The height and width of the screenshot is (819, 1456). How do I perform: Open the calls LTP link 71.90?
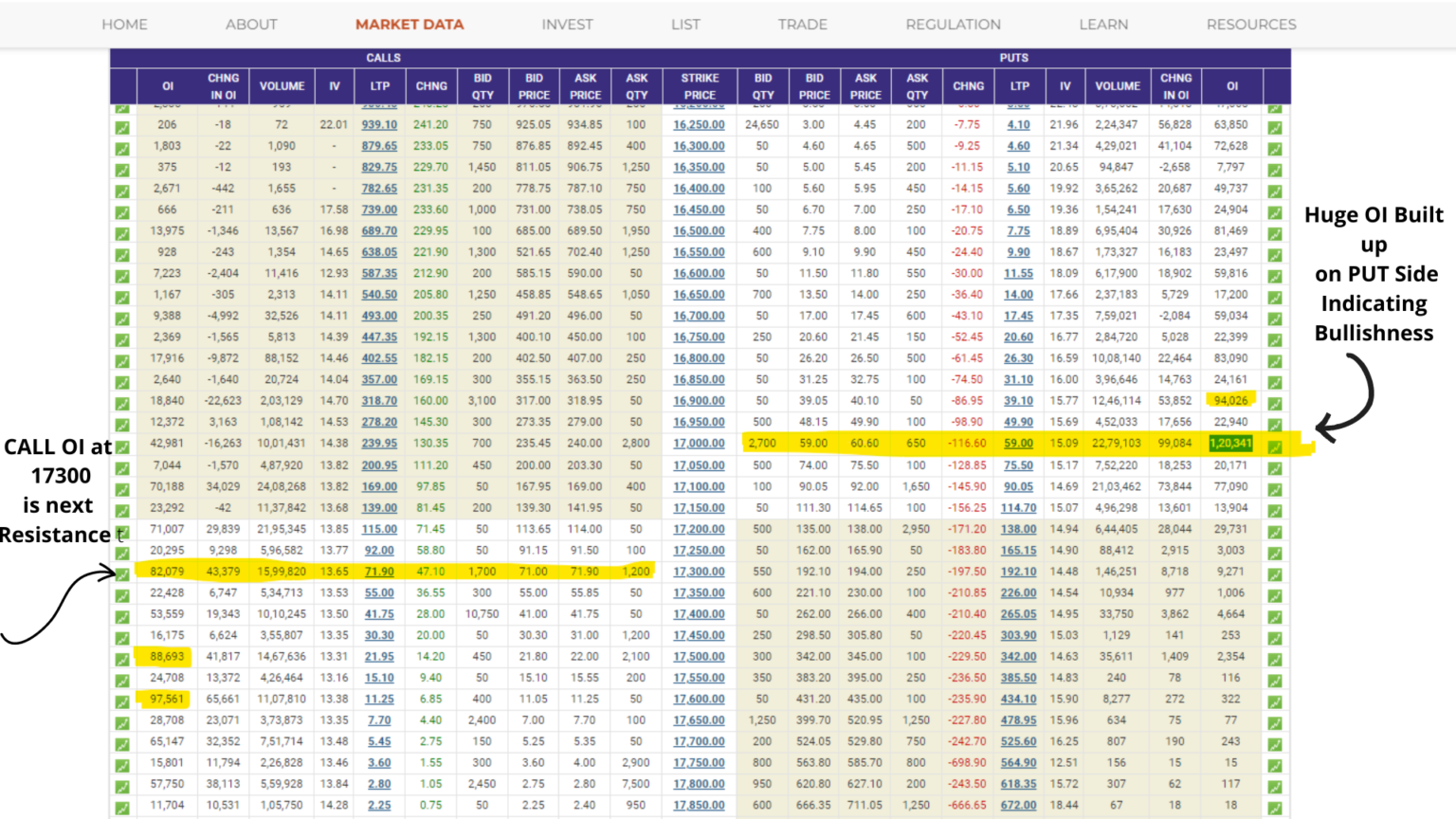[x=379, y=572]
